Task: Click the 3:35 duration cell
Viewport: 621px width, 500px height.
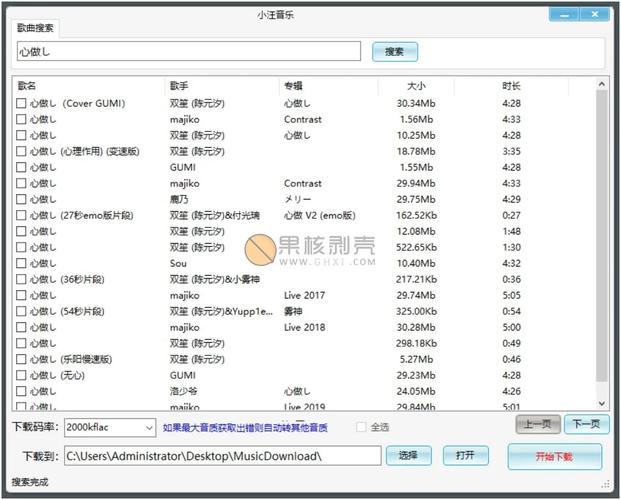Action: (x=511, y=151)
